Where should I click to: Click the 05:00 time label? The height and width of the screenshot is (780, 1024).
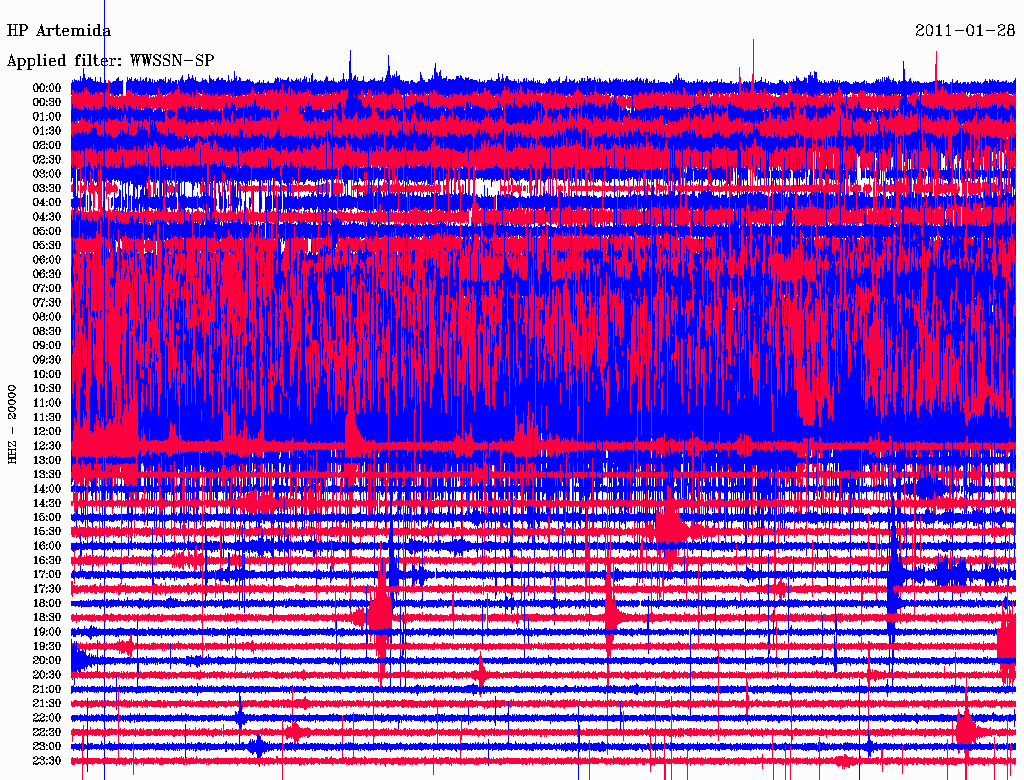point(47,231)
